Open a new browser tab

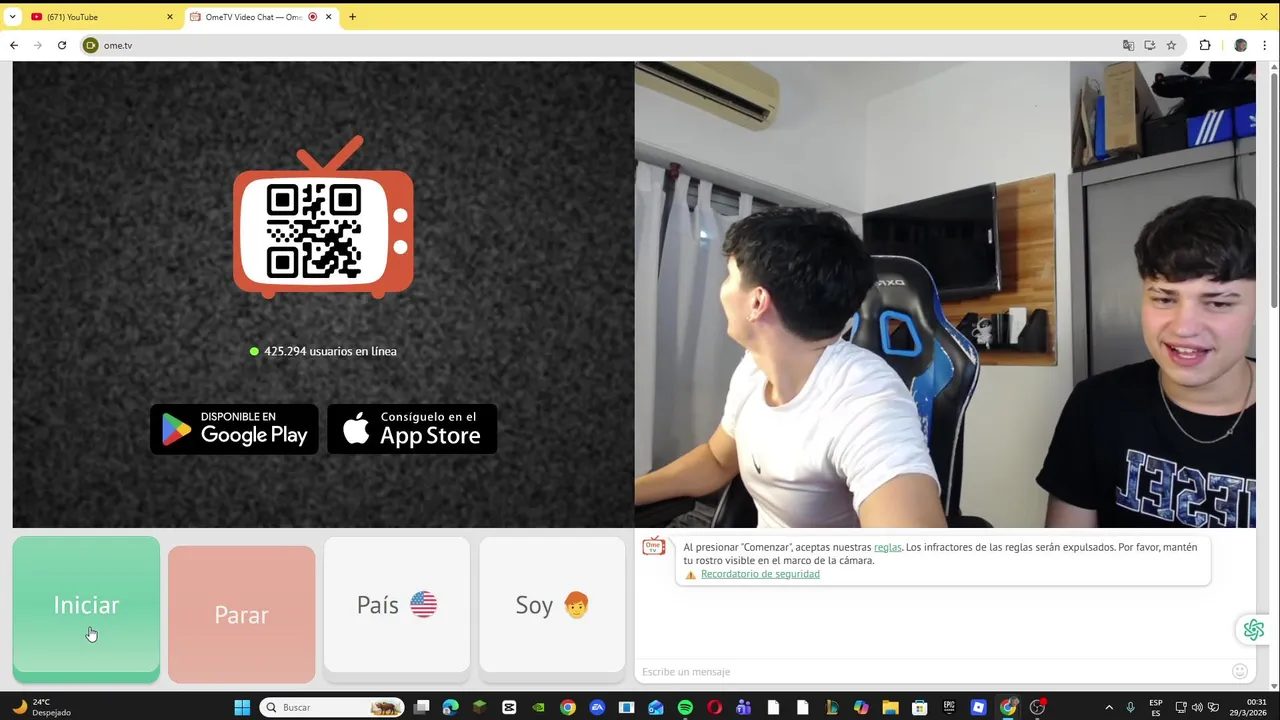tap(352, 17)
